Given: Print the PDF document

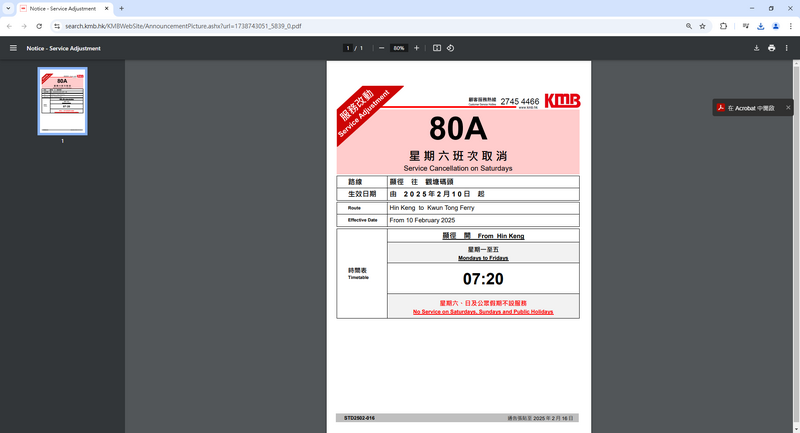Looking at the screenshot, I should 772,48.
